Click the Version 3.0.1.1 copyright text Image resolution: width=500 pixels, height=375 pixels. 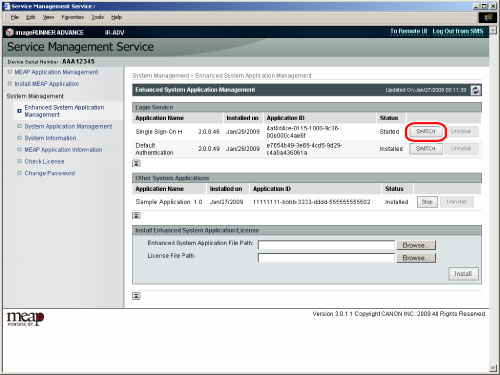point(399,314)
